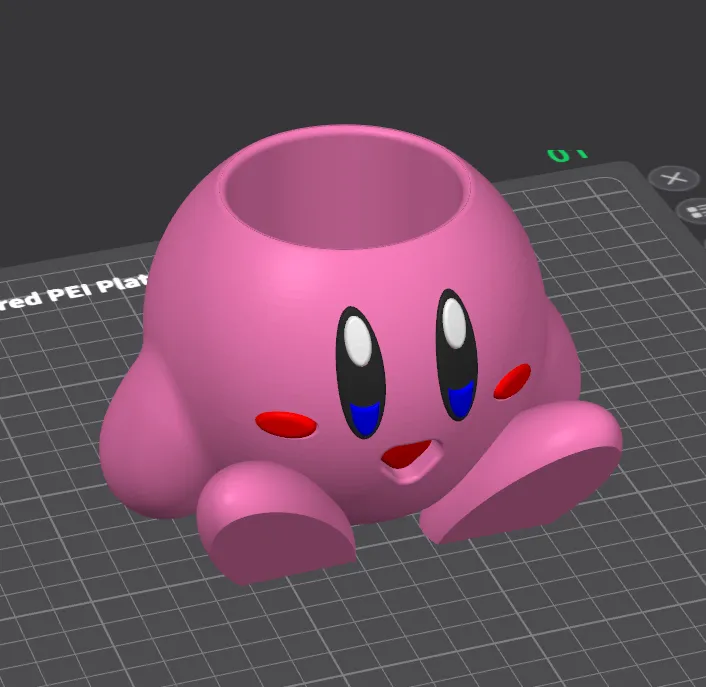Click the plate's list-style icon below X
The width and height of the screenshot is (706, 687).
(693, 211)
